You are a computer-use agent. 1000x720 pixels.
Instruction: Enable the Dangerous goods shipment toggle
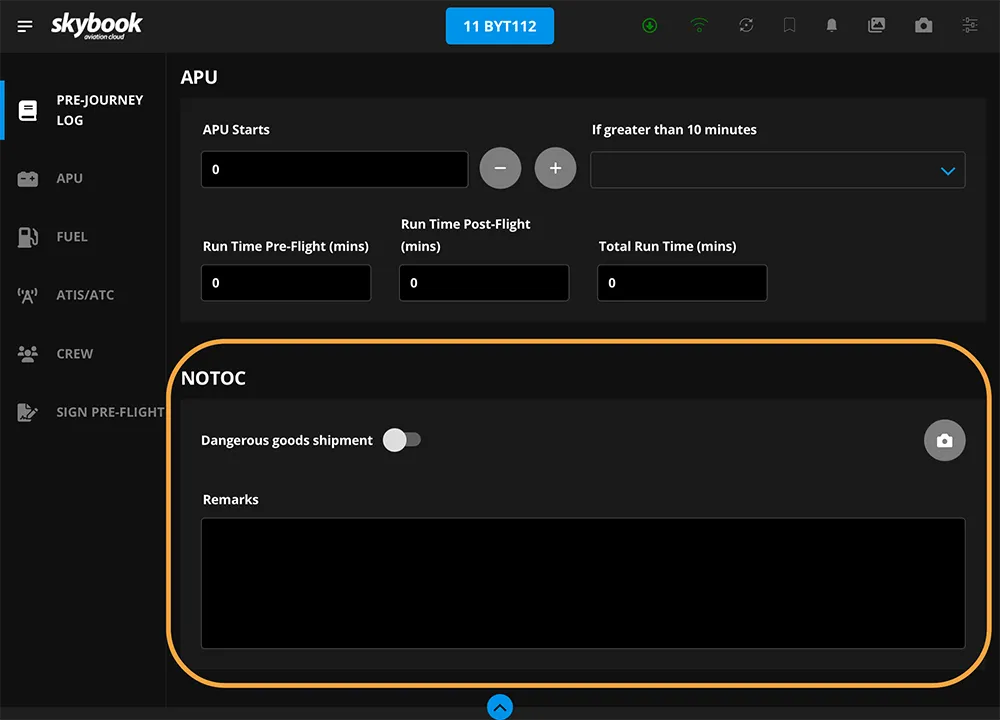pos(402,440)
